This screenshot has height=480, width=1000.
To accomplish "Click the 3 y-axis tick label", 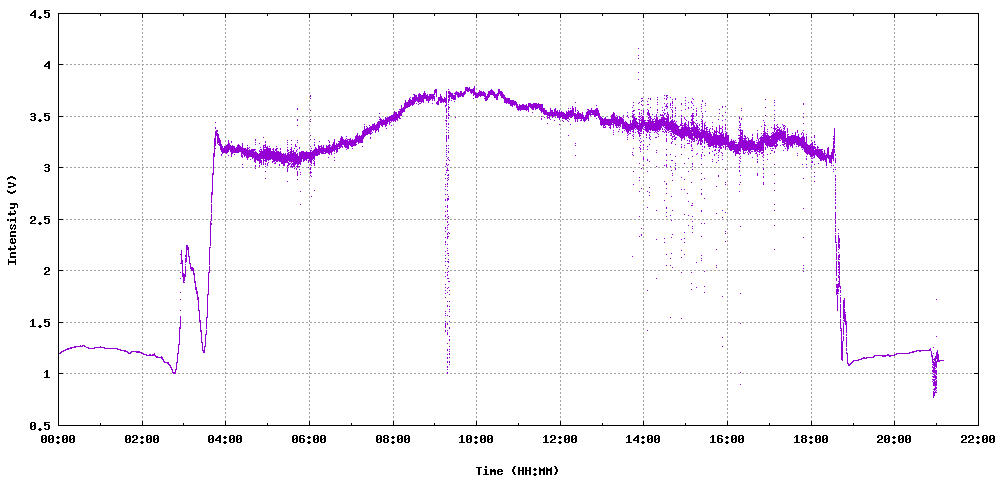I will pos(47,168).
